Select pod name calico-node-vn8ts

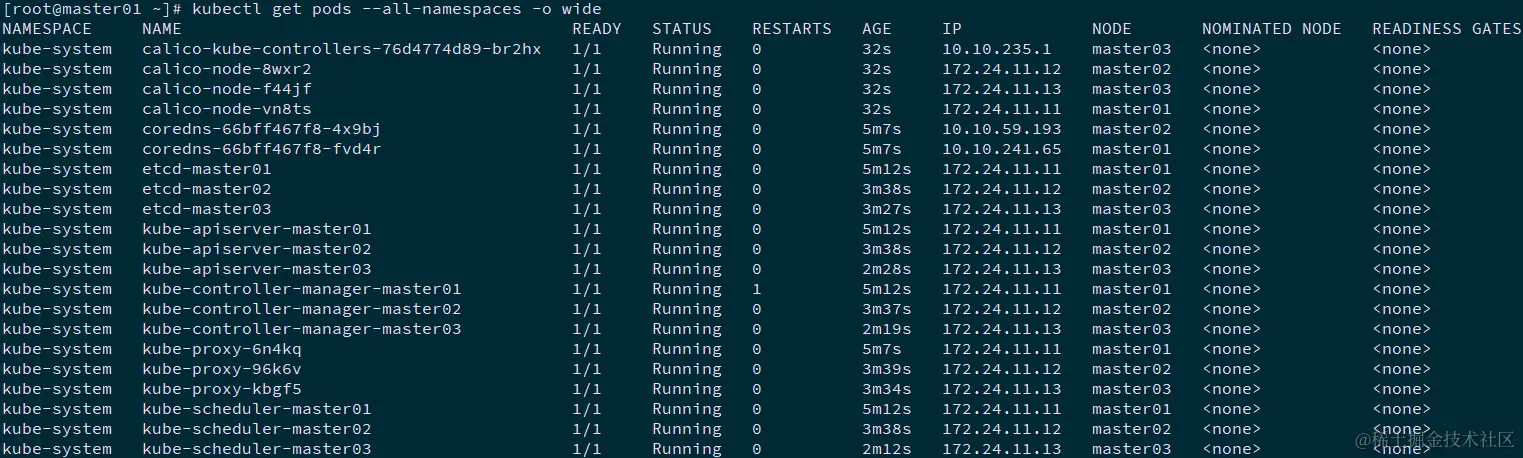(x=227, y=109)
